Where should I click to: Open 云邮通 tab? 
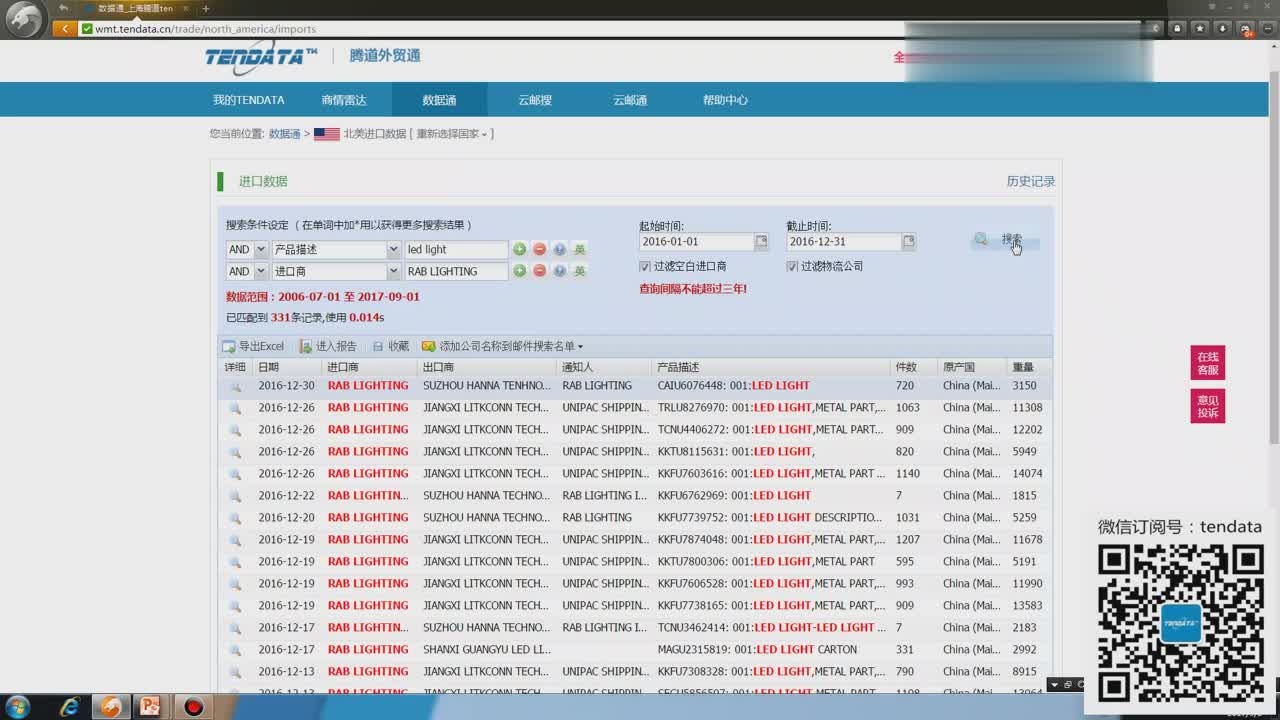click(630, 100)
